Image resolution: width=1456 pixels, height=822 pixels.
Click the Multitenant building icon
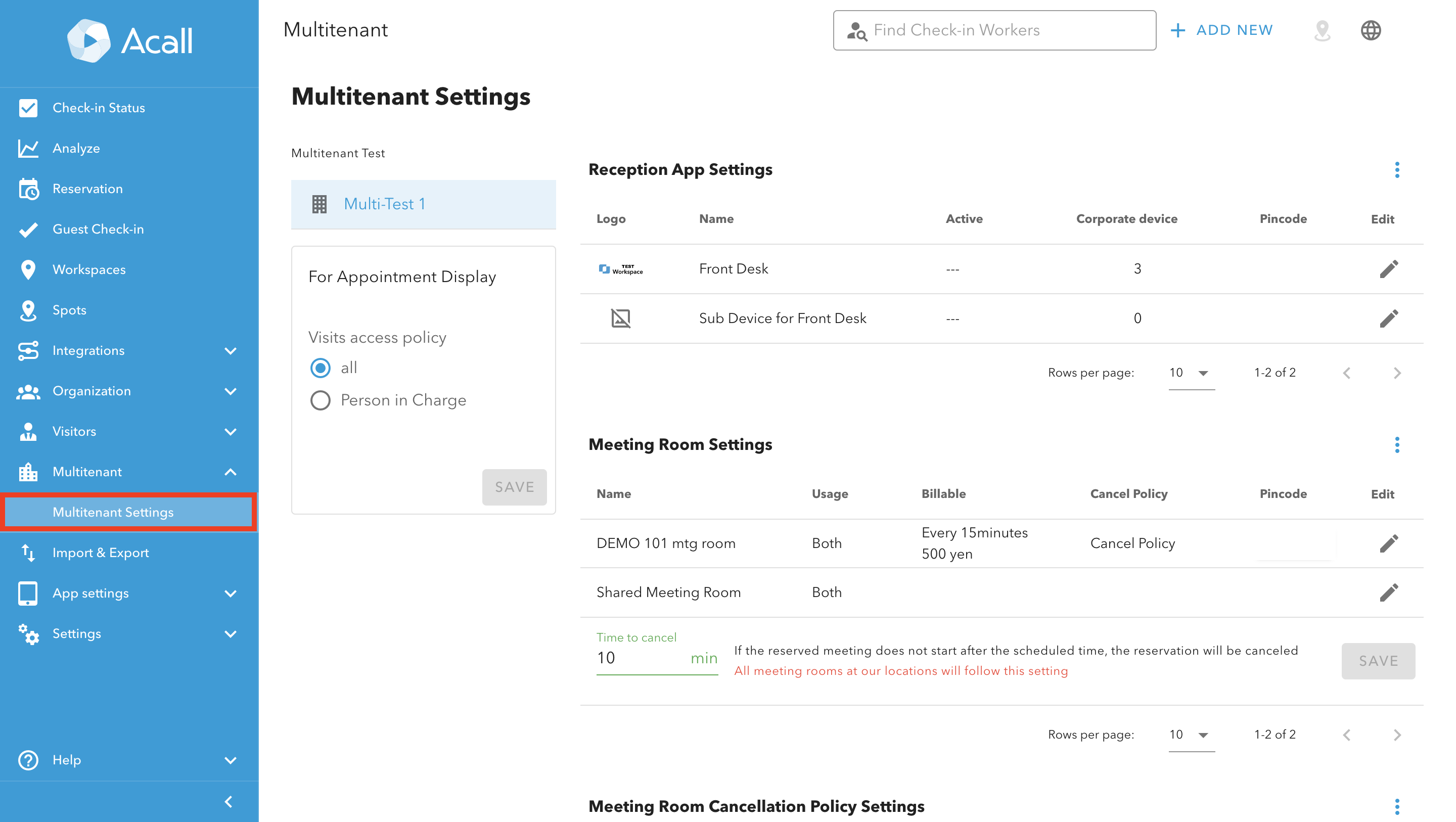tap(28, 472)
